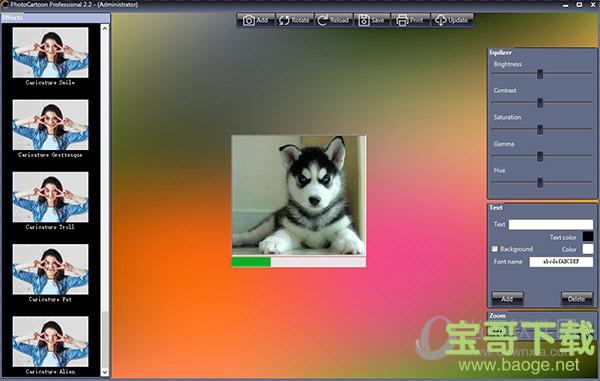Screen dimensions: 600x381
Task: Print the picture with Print button
Action: pyautogui.click(x=410, y=20)
